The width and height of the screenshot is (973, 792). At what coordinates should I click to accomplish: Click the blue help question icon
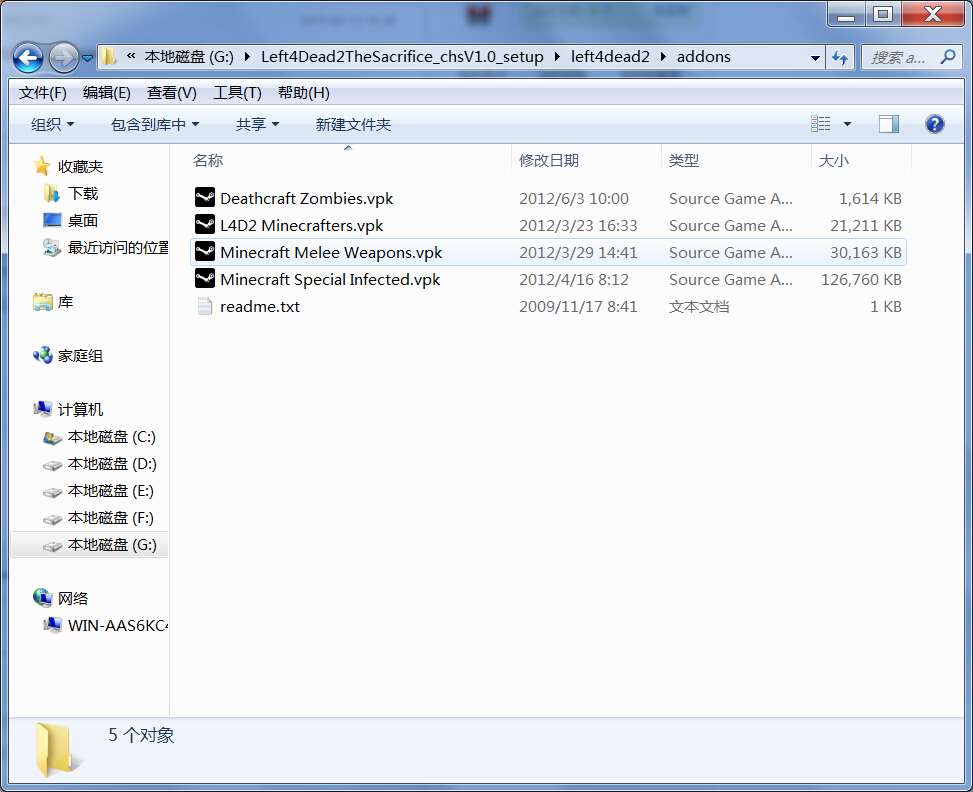point(935,124)
